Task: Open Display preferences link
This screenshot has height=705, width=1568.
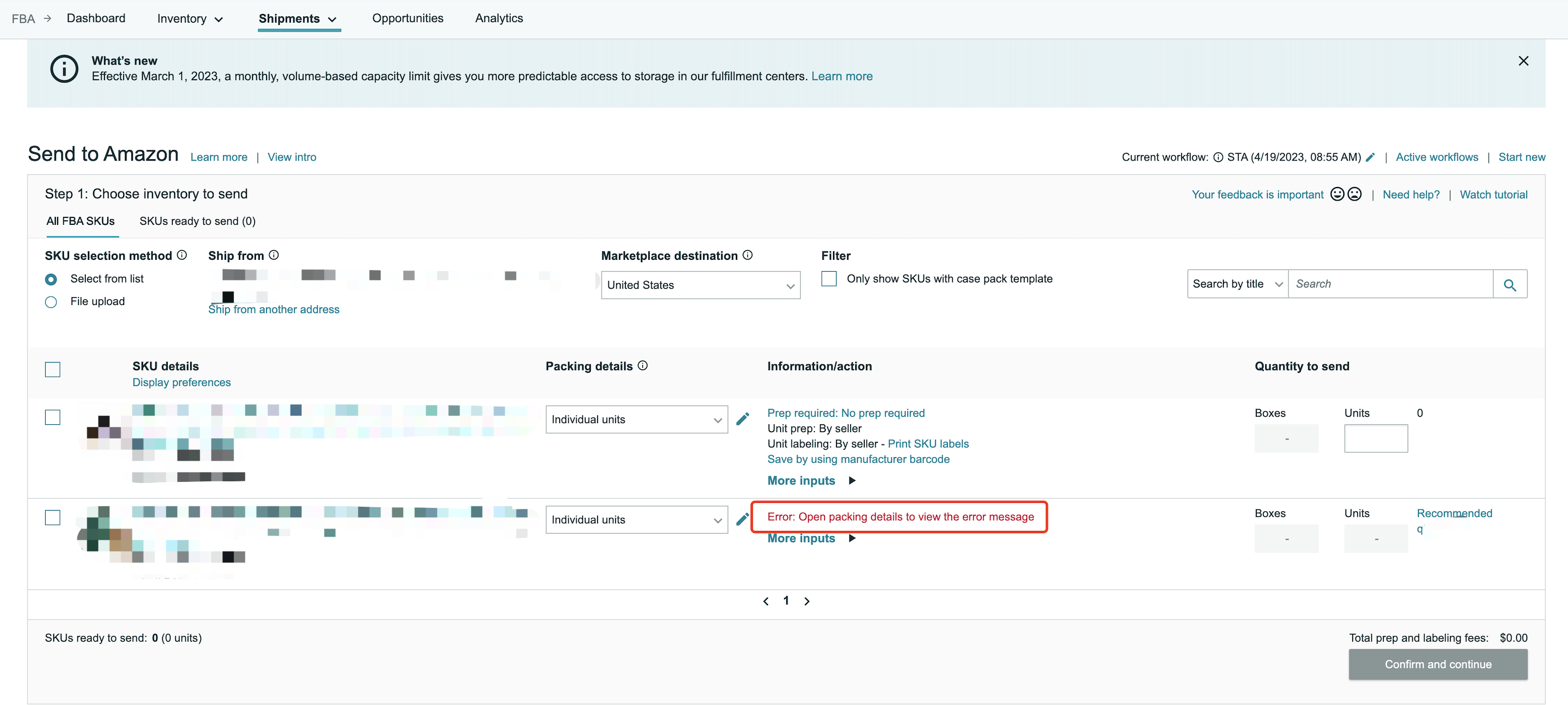Action: click(181, 382)
